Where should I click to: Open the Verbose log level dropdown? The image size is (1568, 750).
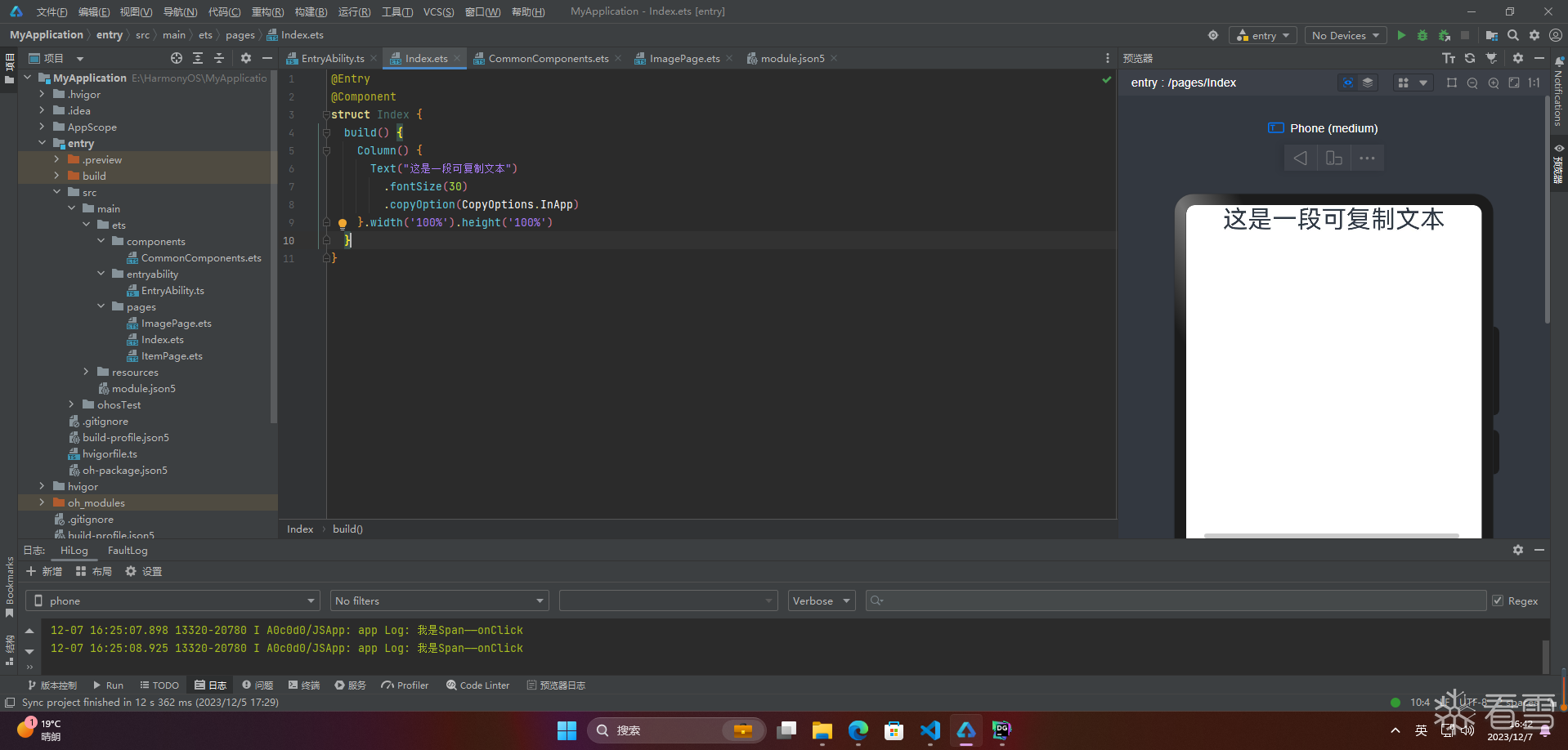(821, 600)
